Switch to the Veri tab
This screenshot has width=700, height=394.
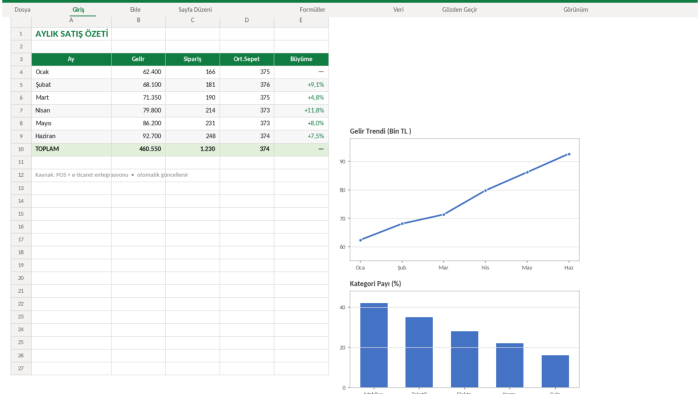click(x=398, y=9)
